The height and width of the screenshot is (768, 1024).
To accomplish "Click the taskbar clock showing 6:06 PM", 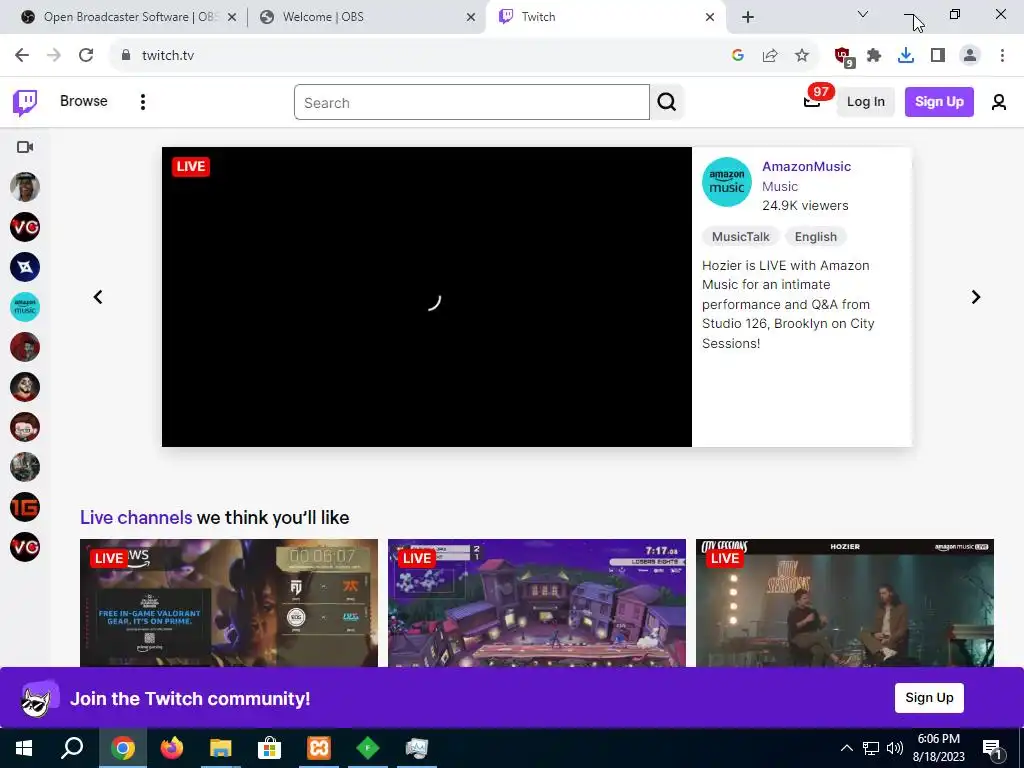I will coord(938,748).
